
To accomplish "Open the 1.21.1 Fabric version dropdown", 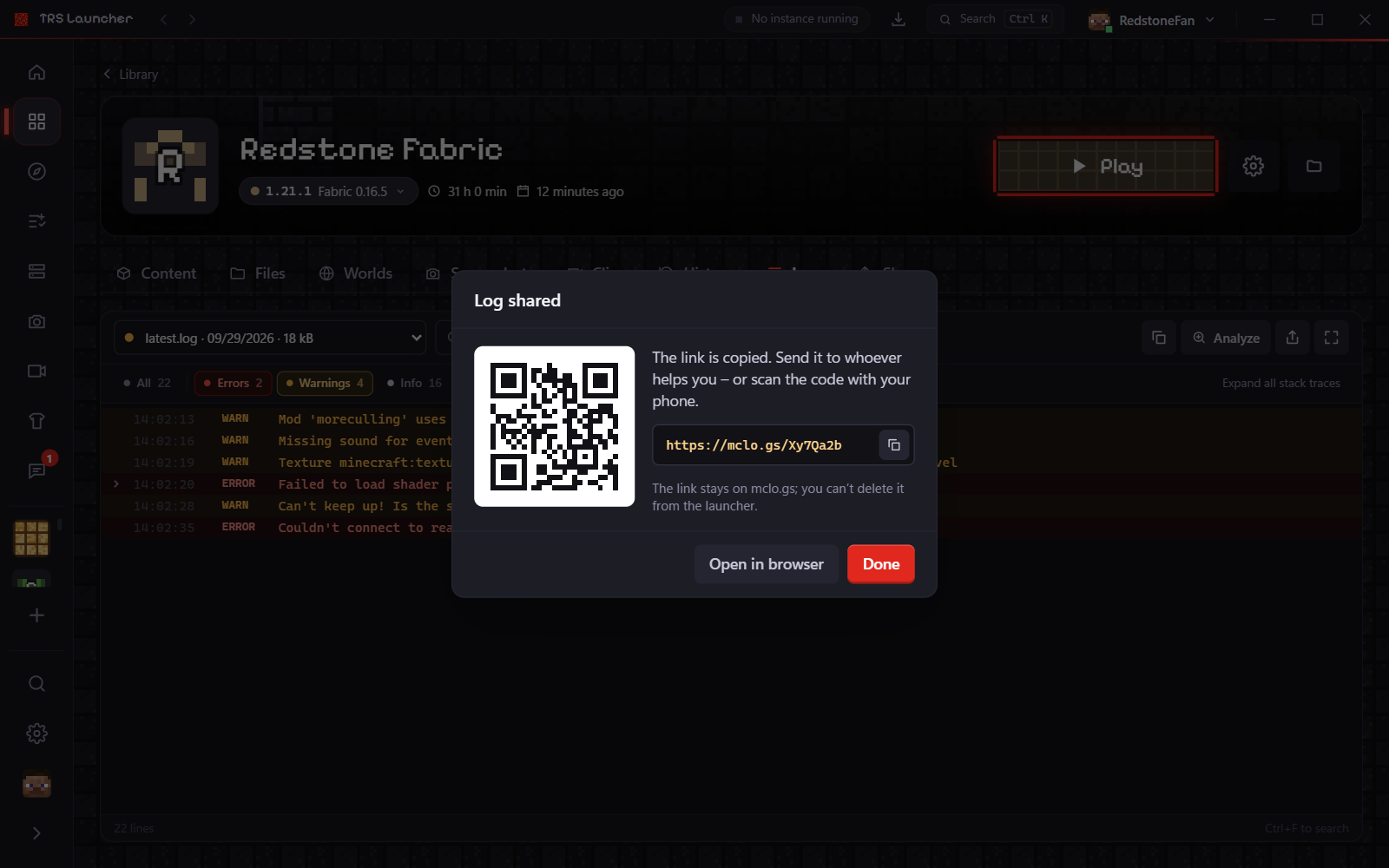I will coord(328,191).
